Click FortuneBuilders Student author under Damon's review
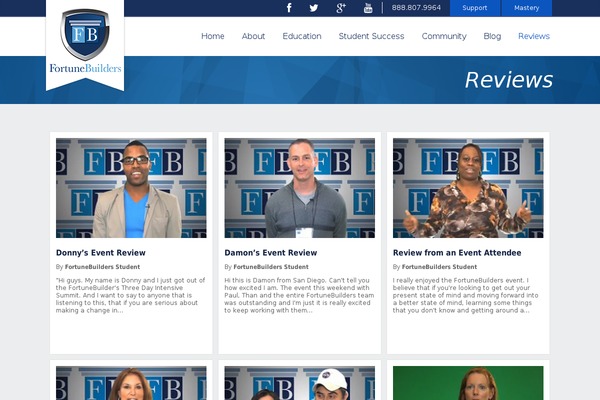 click(x=271, y=267)
